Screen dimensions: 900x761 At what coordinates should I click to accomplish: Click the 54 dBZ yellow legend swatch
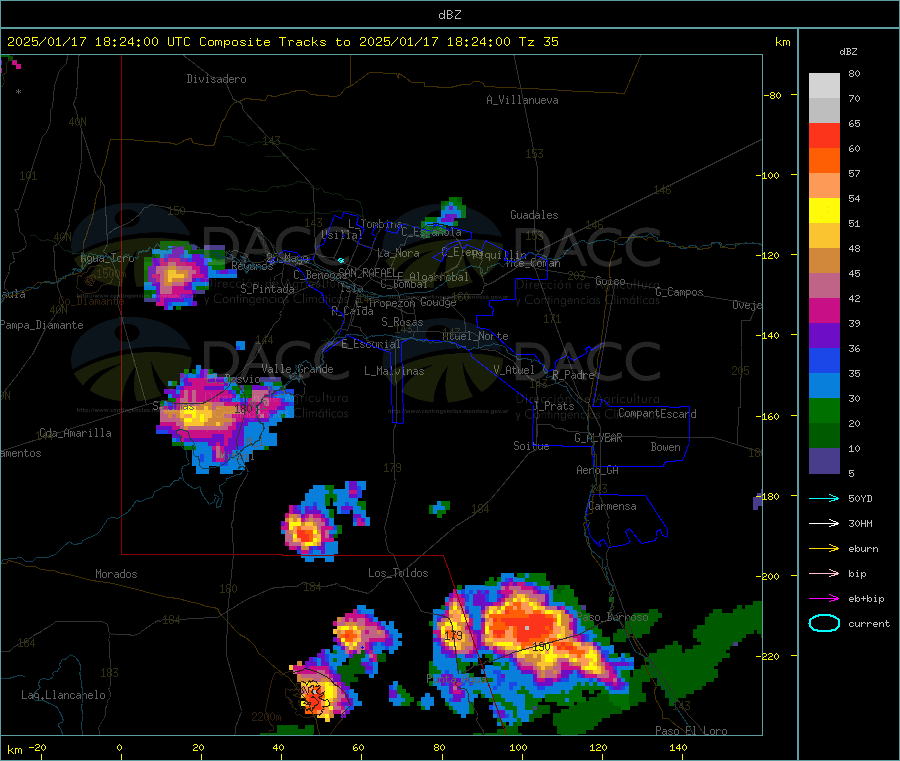tap(824, 211)
